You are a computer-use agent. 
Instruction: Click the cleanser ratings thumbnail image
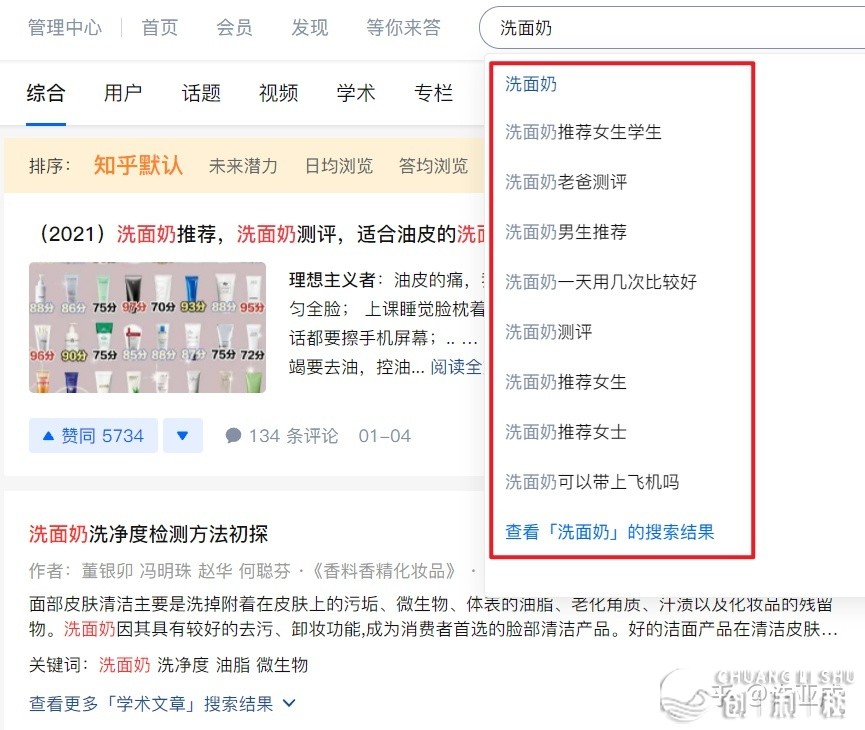click(x=147, y=327)
